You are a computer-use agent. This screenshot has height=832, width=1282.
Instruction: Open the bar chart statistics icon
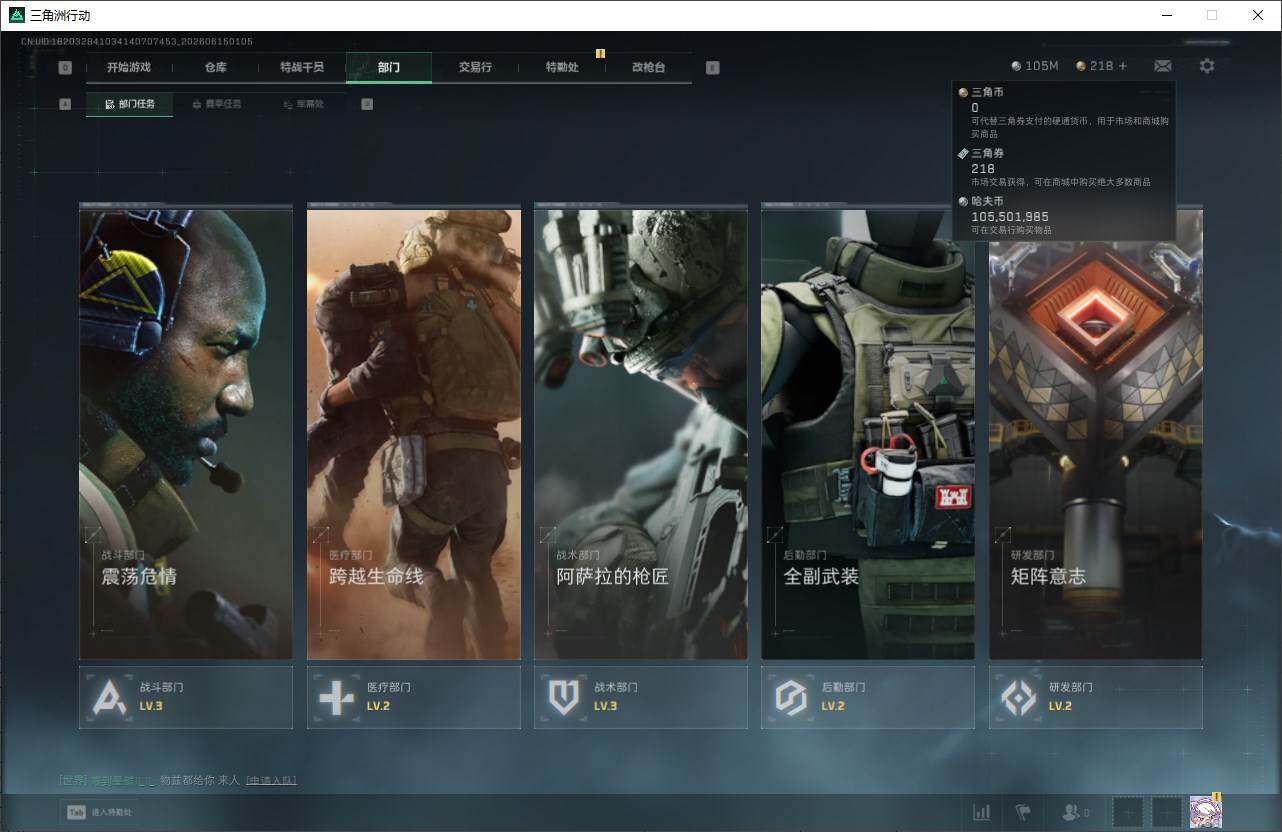point(982,812)
